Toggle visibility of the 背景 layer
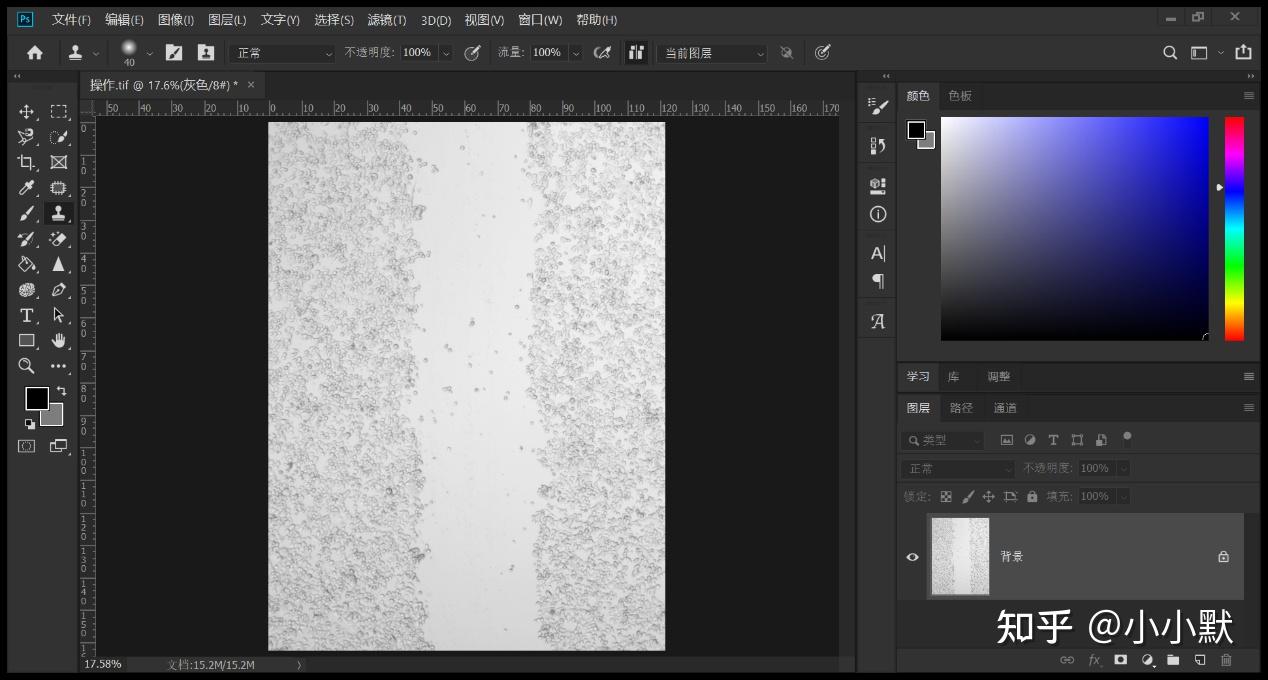This screenshot has height=680, width=1268. [912, 557]
